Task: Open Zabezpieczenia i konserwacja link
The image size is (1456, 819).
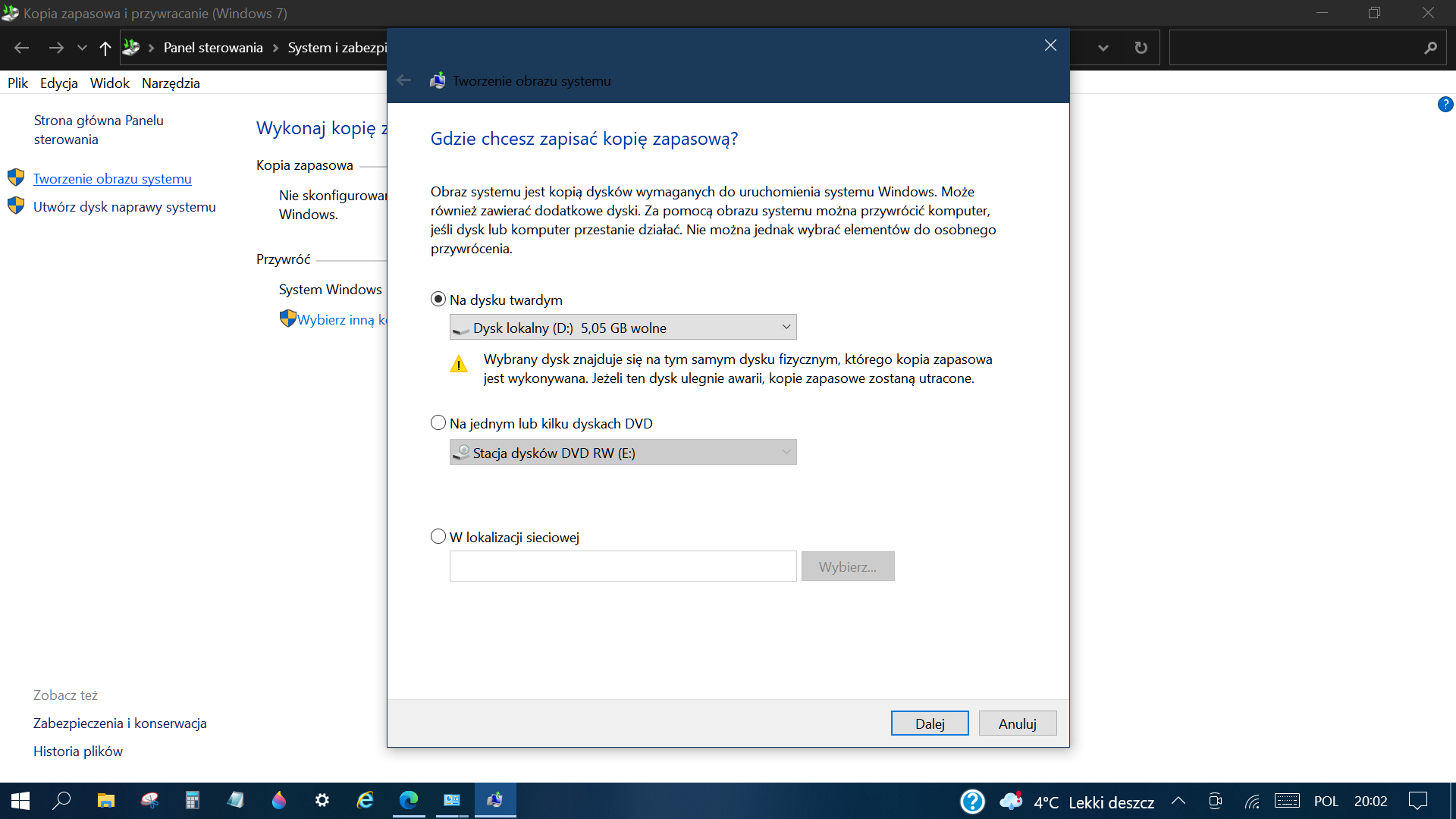Action: [119, 723]
